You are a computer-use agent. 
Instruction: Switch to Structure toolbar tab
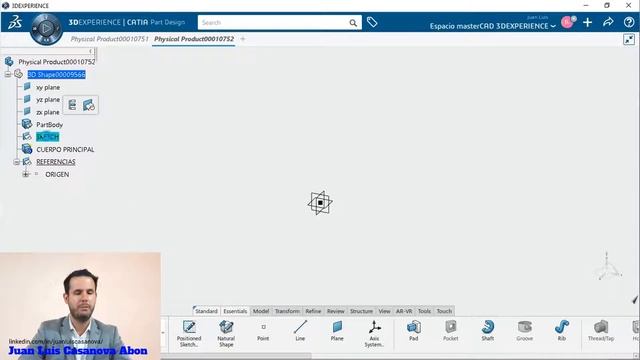(361, 311)
